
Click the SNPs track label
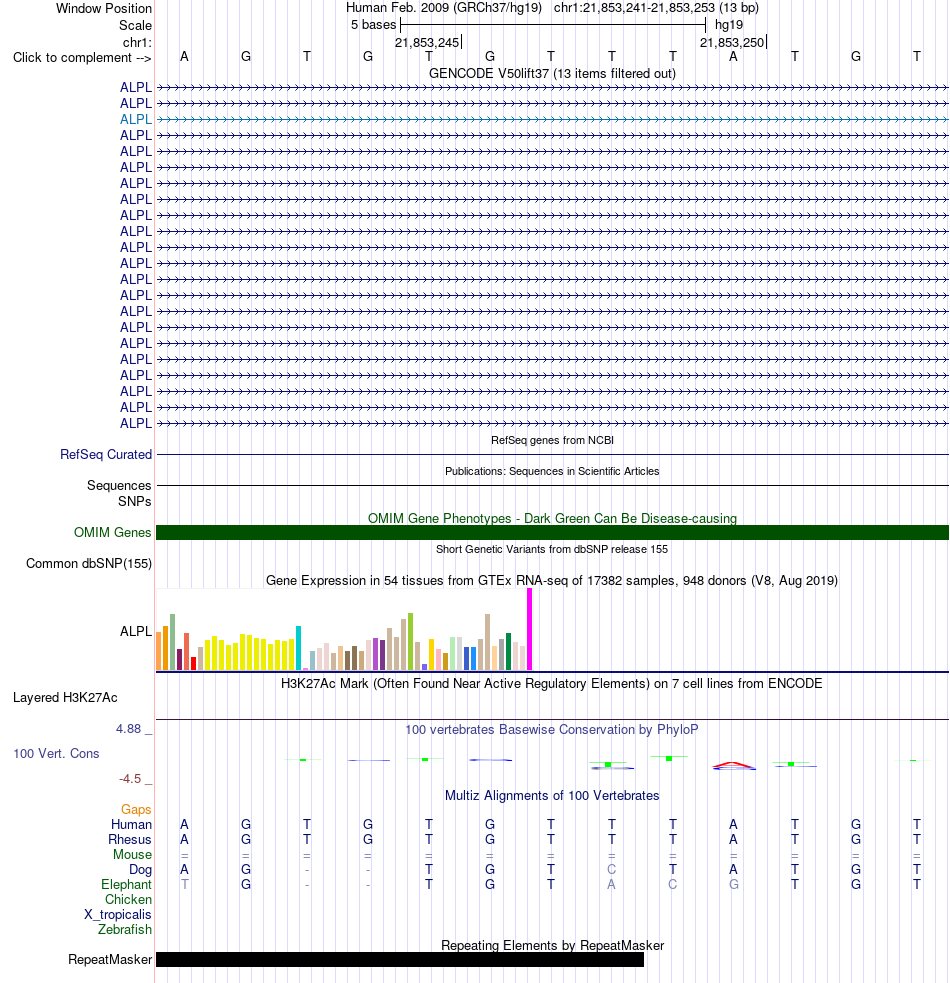pos(134,502)
